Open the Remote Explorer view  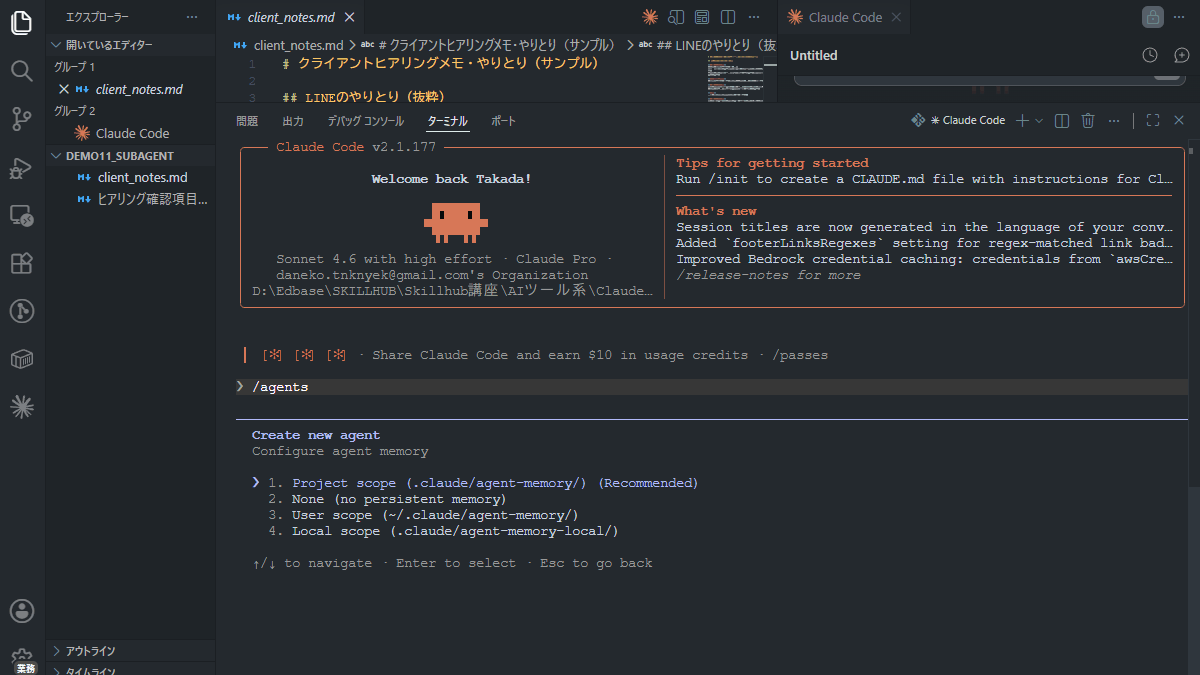pyautogui.click(x=21, y=215)
